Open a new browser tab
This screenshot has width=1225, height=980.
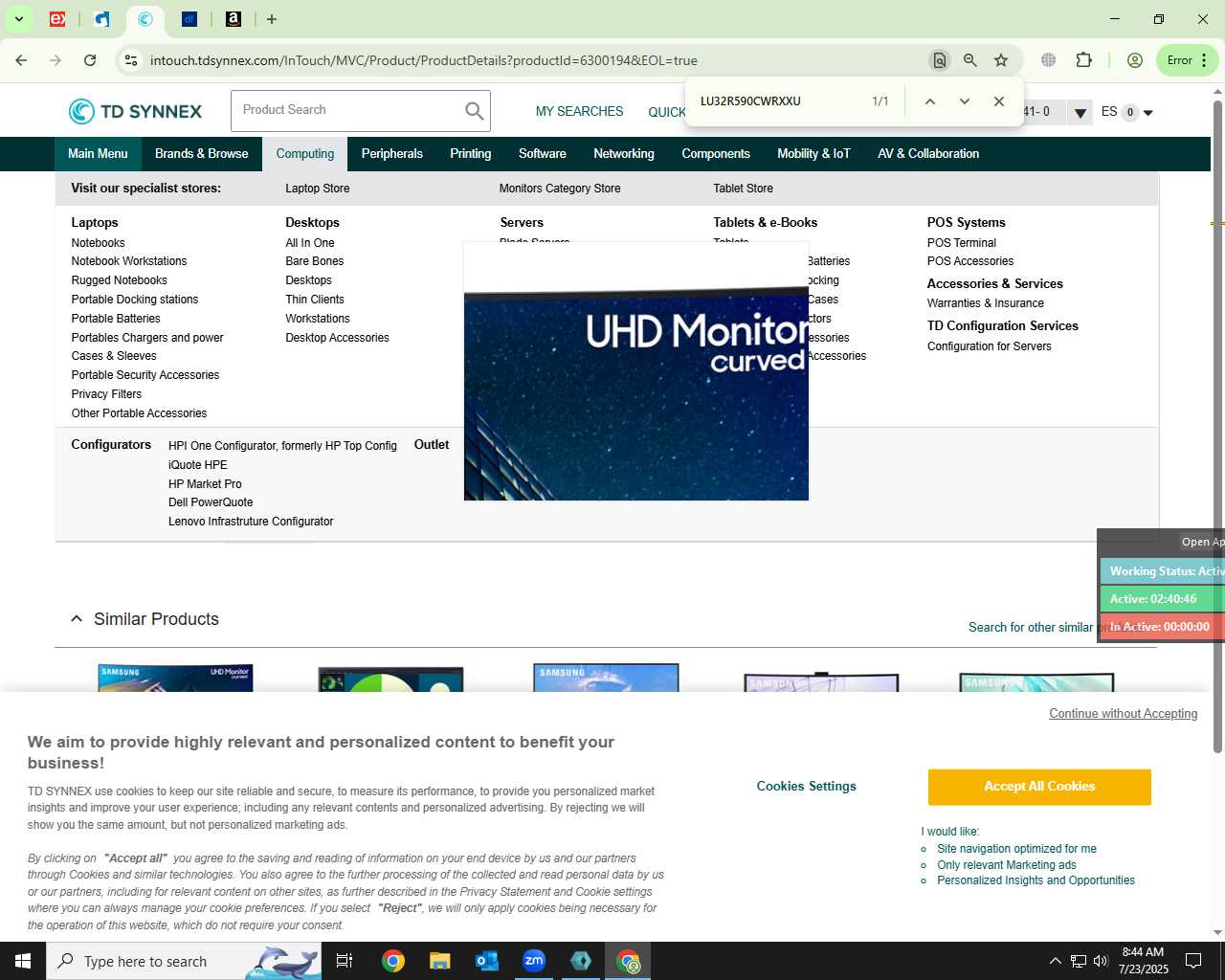(272, 19)
